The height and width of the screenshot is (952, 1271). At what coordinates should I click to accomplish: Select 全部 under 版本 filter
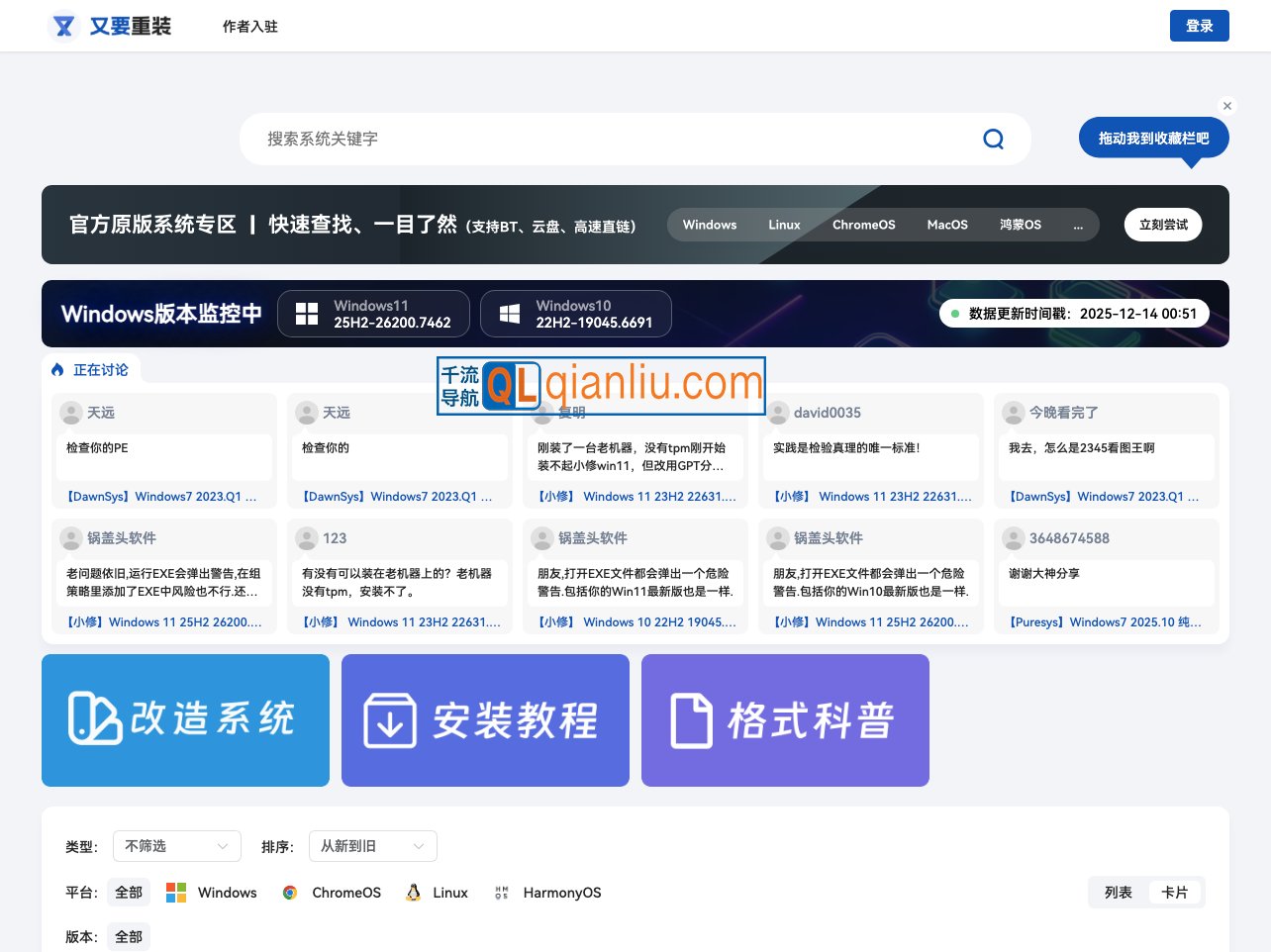129,936
